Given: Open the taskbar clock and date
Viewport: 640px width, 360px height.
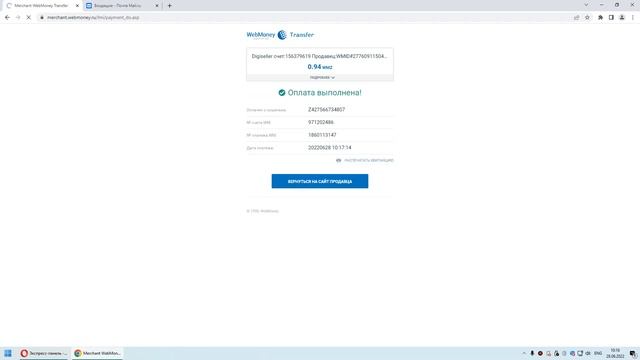Looking at the screenshot, I should [x=615, y=353].
